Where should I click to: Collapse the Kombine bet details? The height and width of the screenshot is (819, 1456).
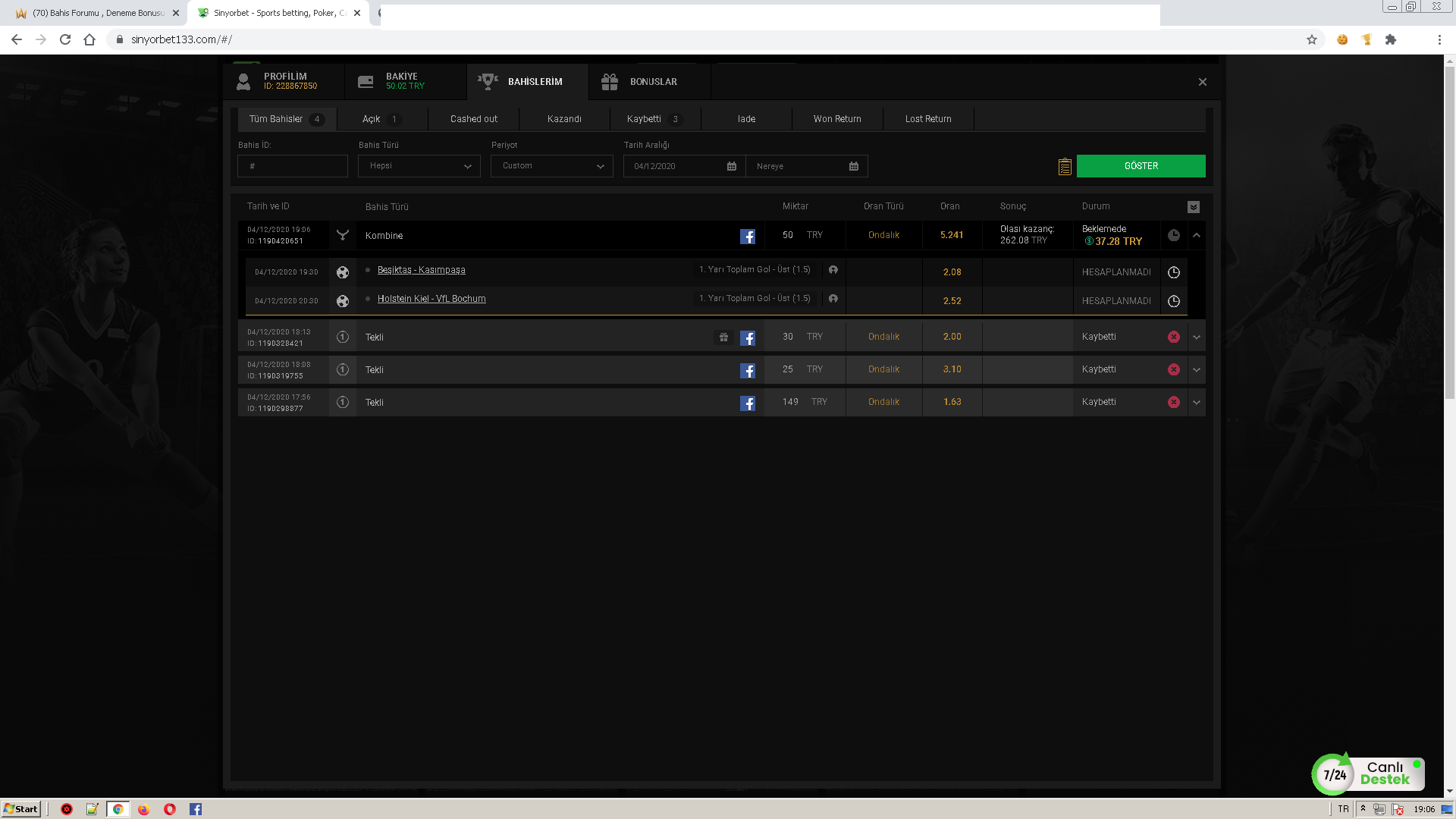pos(1196,236)
